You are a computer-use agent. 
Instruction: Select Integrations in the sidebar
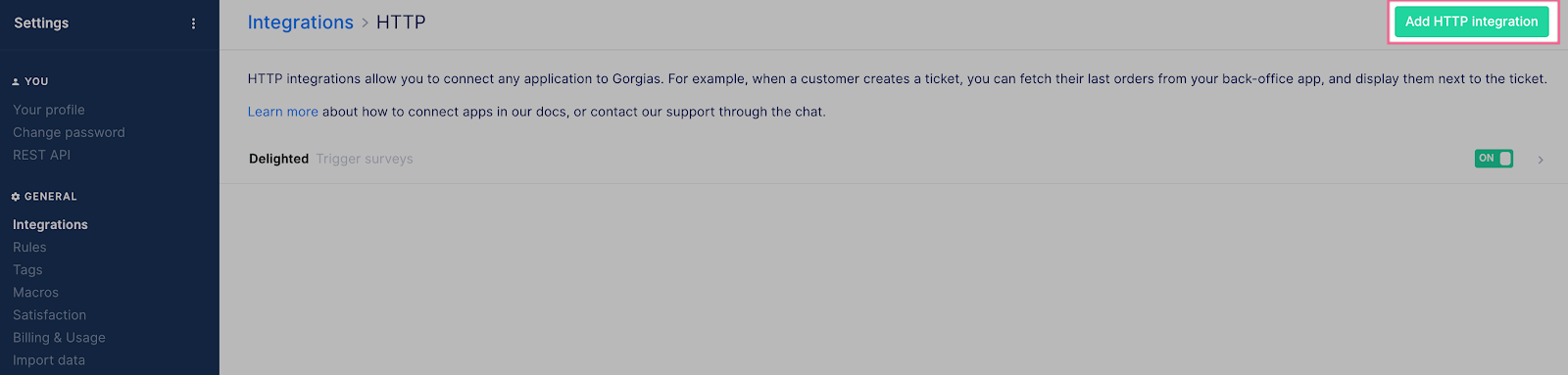pos(50,224)
